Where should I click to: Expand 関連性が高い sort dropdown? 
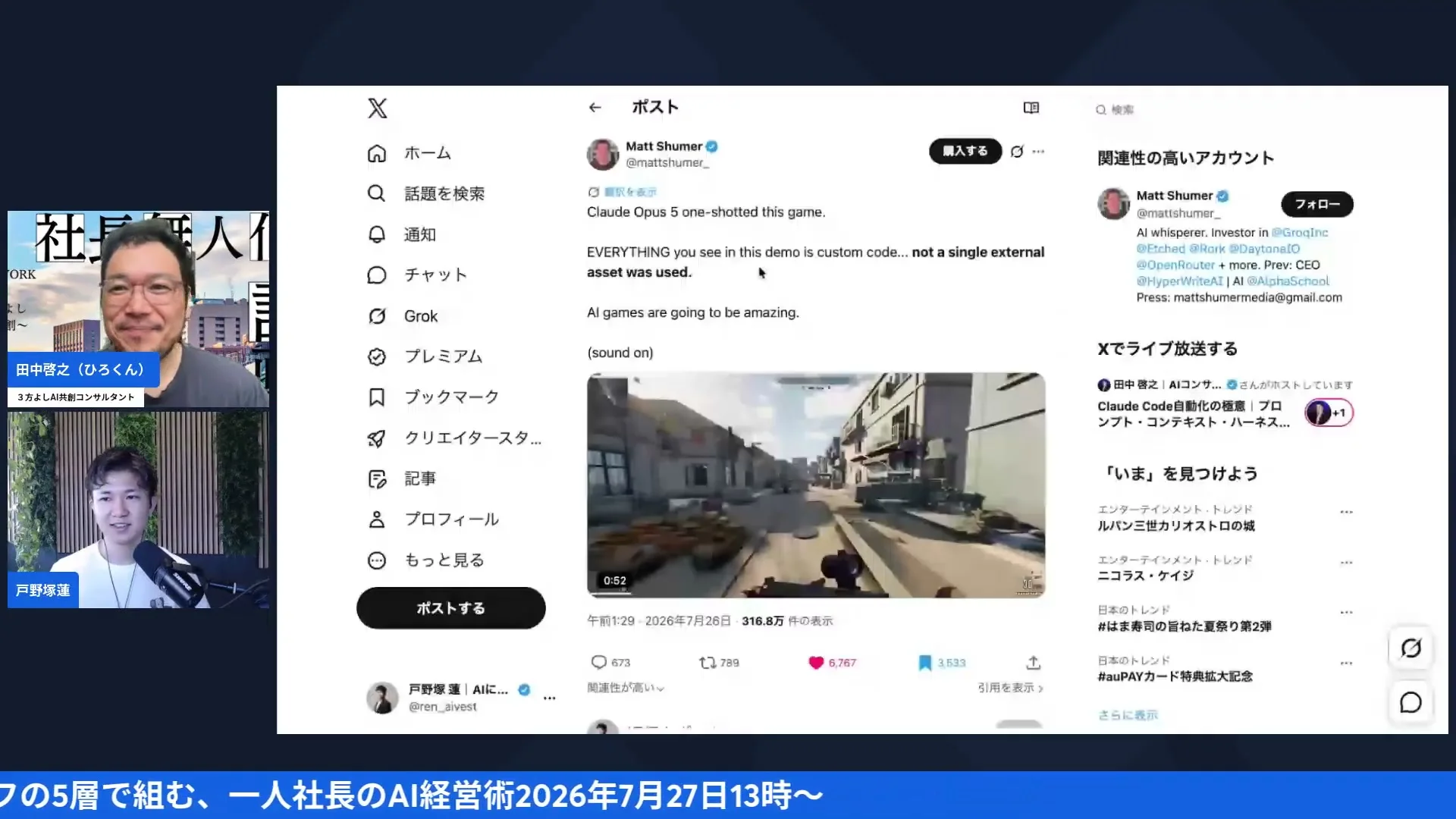click(626, 688)
